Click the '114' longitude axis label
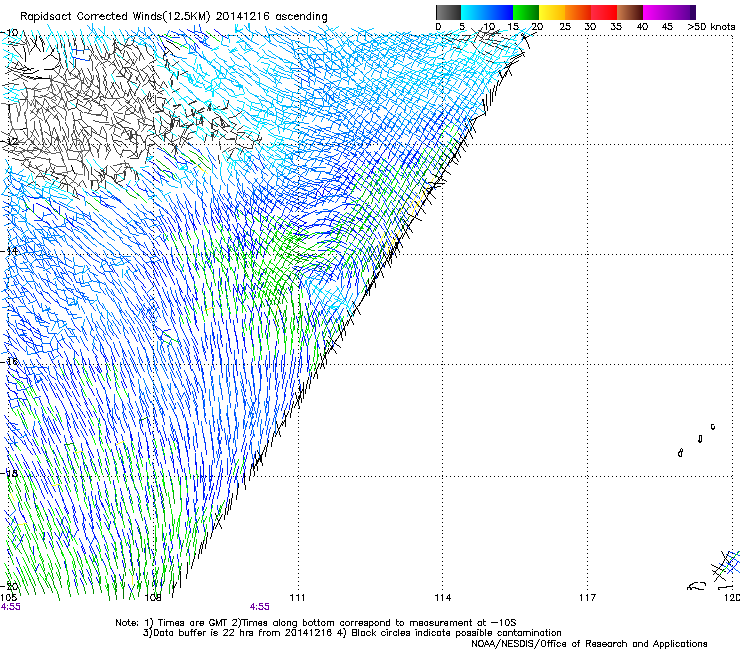The image size is (740, 650). click(x=443, y=598)
